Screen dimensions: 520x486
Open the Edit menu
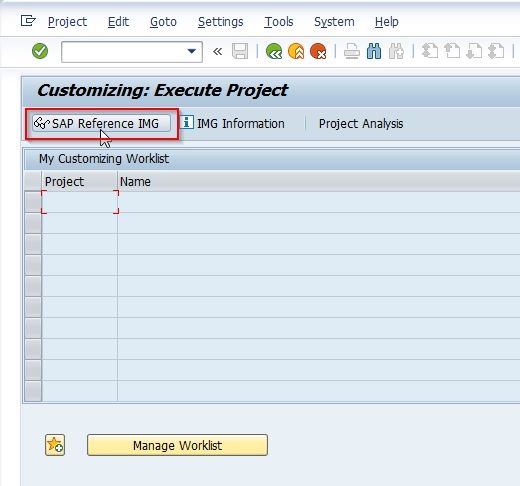pos(118,22)
